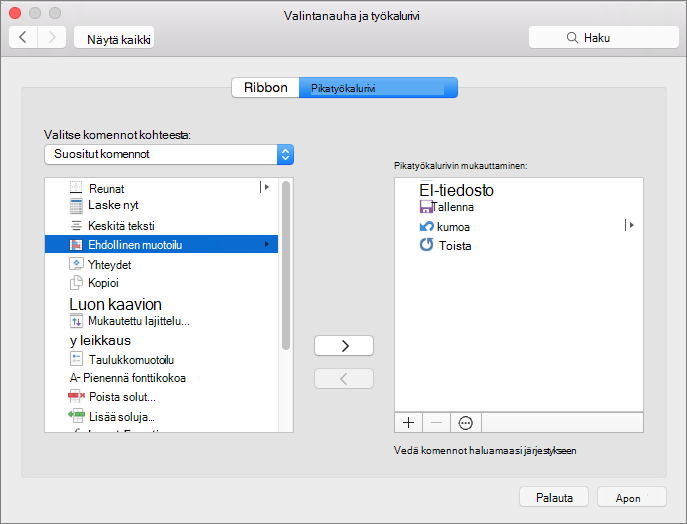The image size is (687, 524).
Task: Click the Mukautettu lajittelu sort icon
Action: [x=76, y=321]
